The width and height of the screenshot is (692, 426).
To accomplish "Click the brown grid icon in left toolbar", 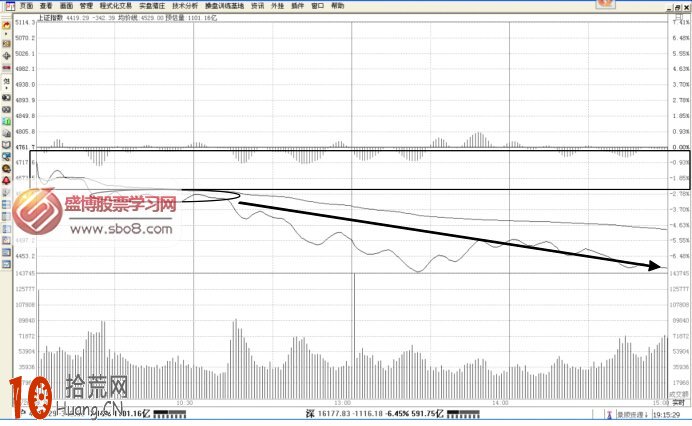I will pyautogui.click(x=6, y=44).
